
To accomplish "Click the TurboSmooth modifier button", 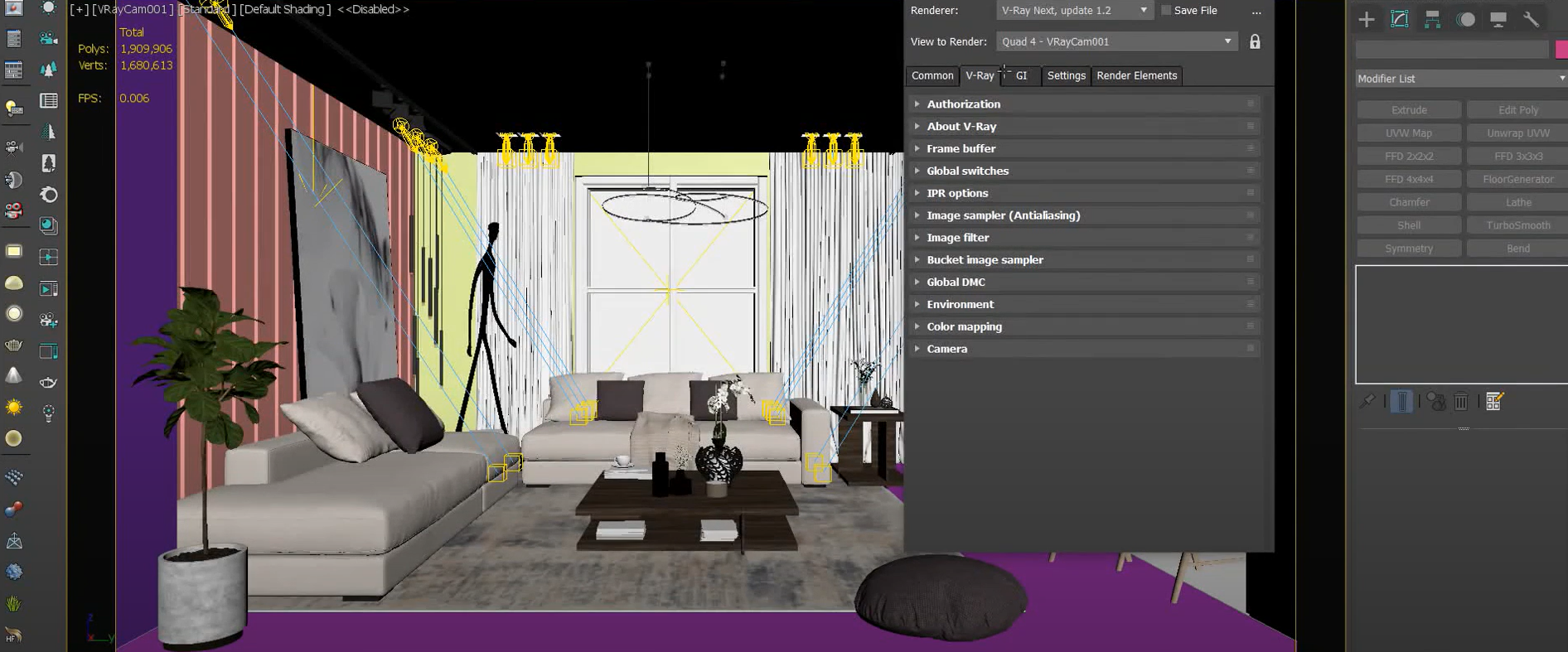I will (x=1517, y=225).
